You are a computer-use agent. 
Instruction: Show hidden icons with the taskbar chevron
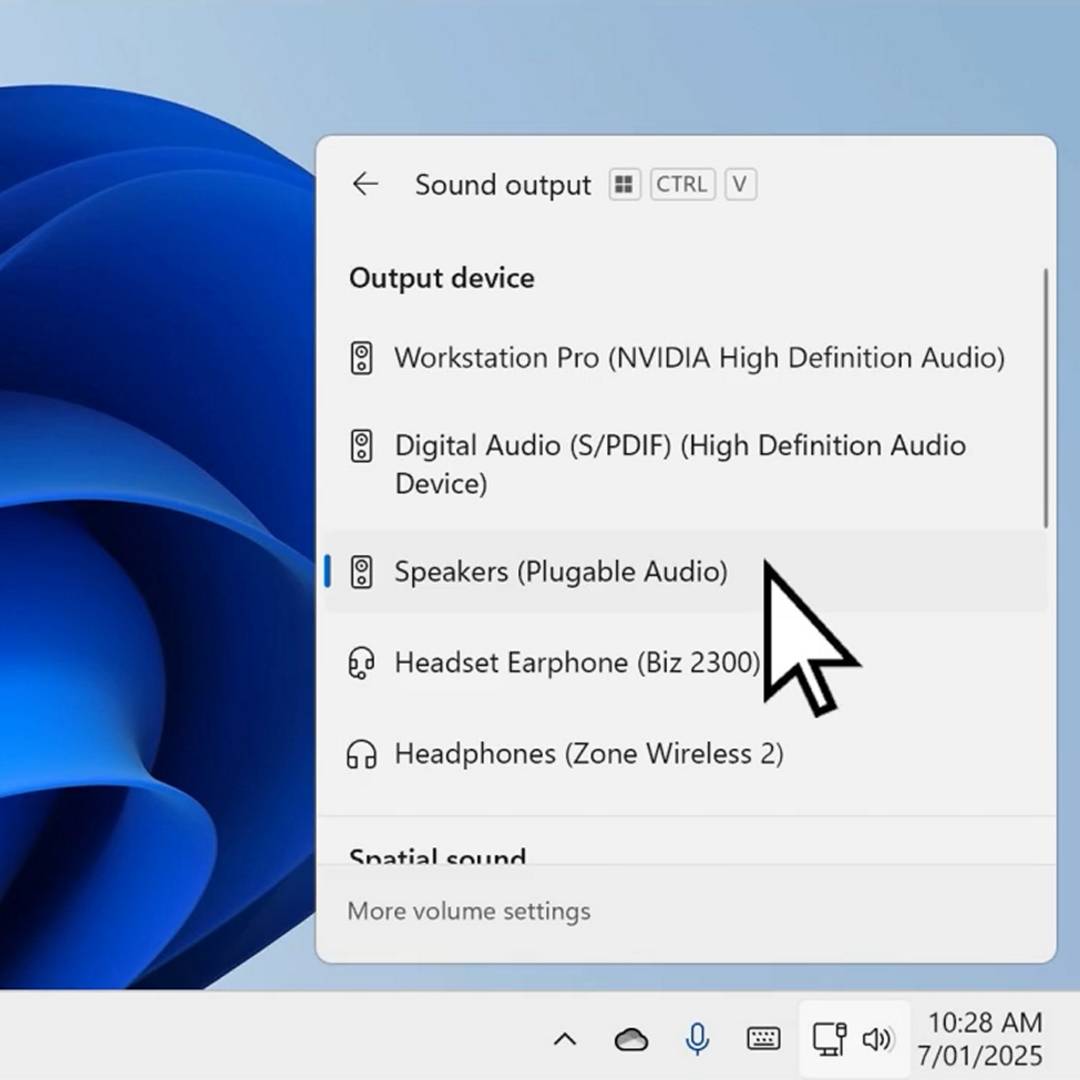pos(565,1039)
